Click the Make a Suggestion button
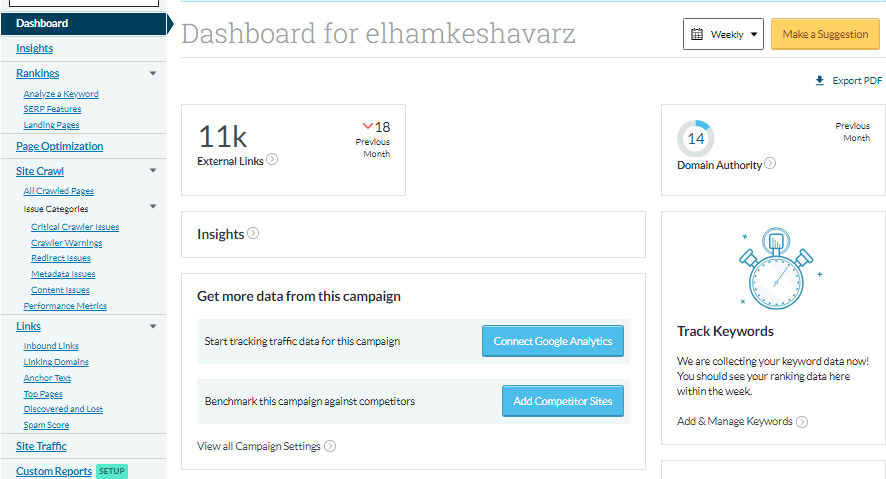 825,34
